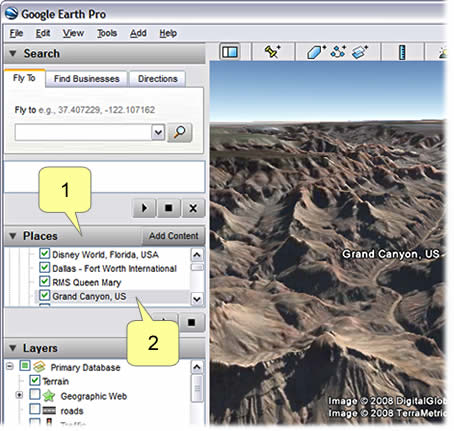Image resolution: width=454 pixels, height=431 pixels.
Task: Switch to the Directions tab
Action: pyautogui.click(x=157, y=79)
